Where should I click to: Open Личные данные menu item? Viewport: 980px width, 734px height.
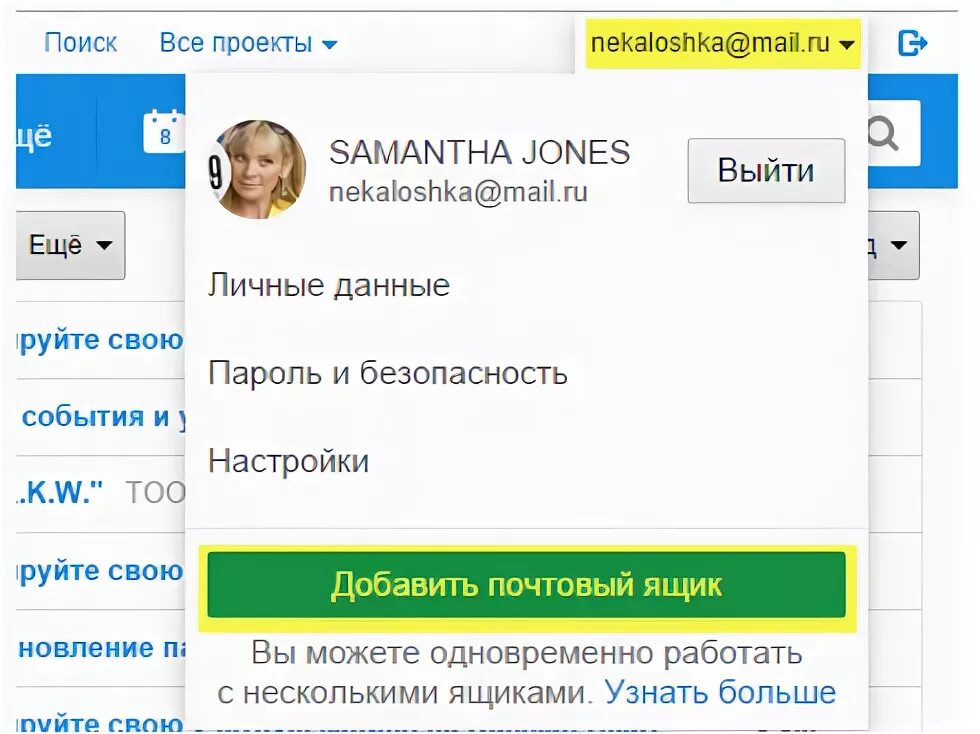[x=329, y=285]
